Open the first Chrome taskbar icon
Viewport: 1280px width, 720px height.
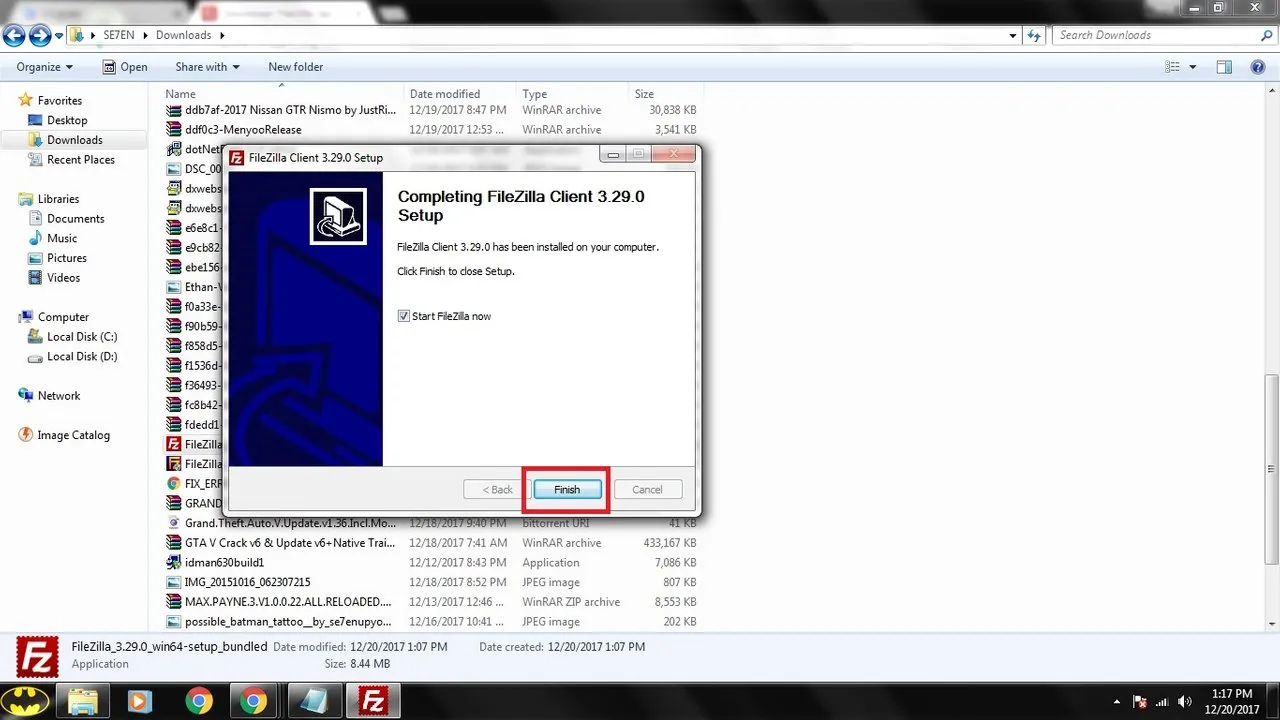[x=198, y=701]
